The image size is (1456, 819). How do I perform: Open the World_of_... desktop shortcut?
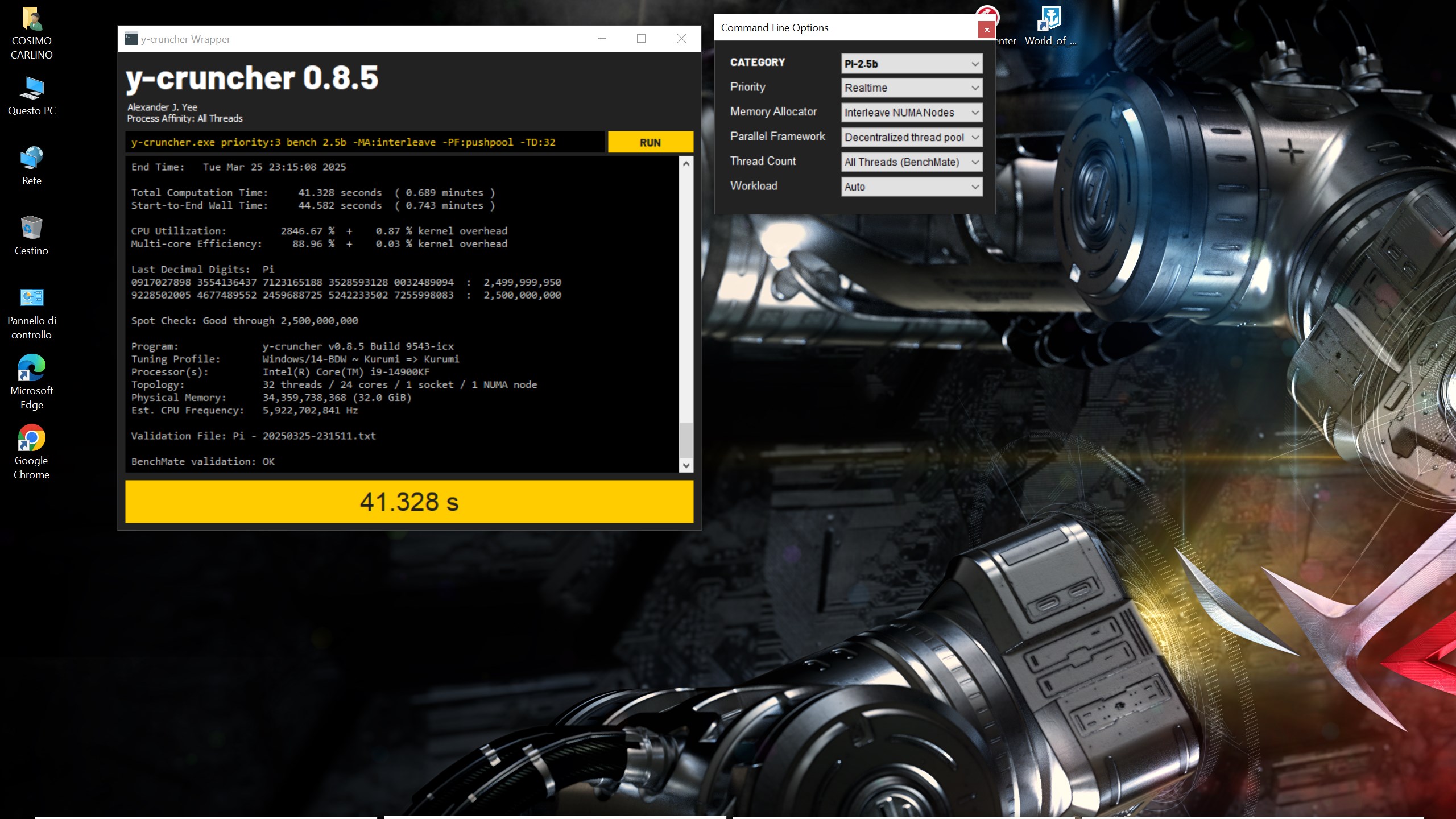(1050, 26)
